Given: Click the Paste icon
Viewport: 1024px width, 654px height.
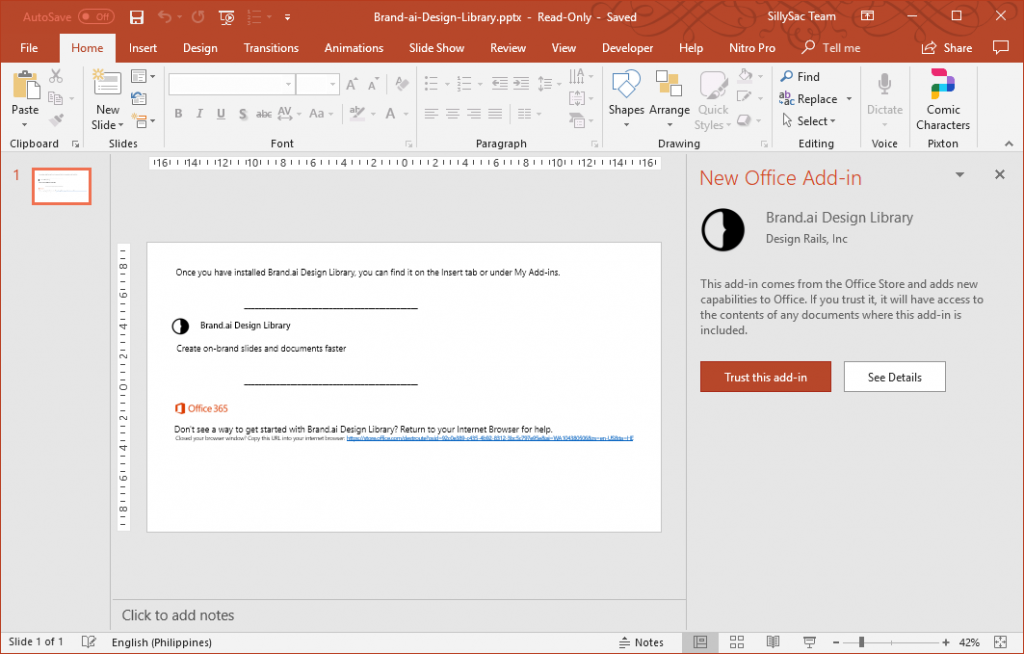Looking at the screenshot, I should click(24, 90).
